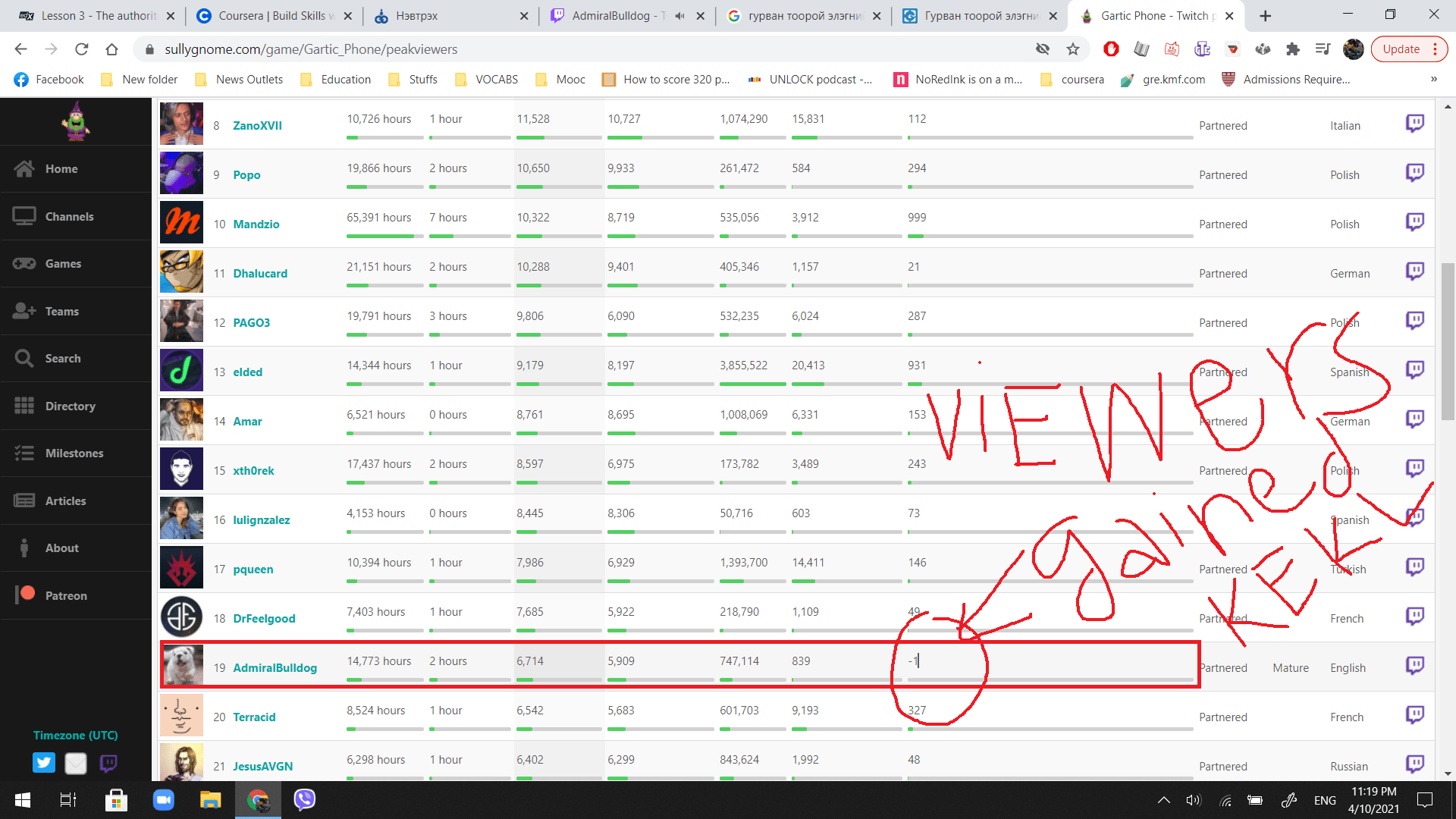Toggle the eye-slash icon in the address bar
1456x819 pixels.
1043,49
